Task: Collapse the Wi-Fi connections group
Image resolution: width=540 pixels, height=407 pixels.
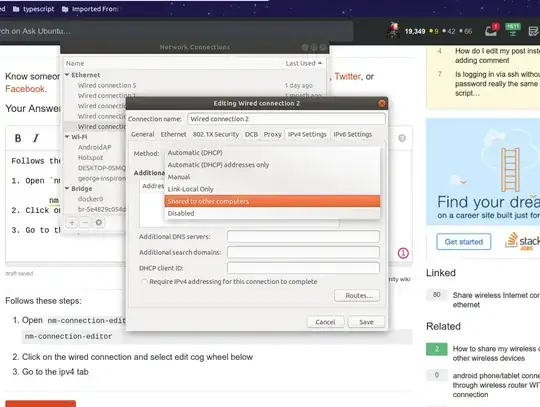Action: click(x=68, y=137)
